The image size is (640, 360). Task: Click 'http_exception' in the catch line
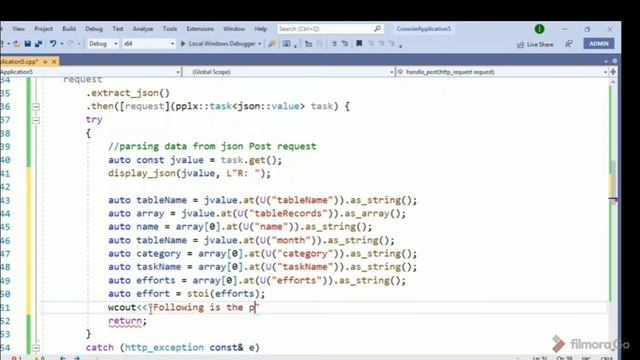click(164, 348)
